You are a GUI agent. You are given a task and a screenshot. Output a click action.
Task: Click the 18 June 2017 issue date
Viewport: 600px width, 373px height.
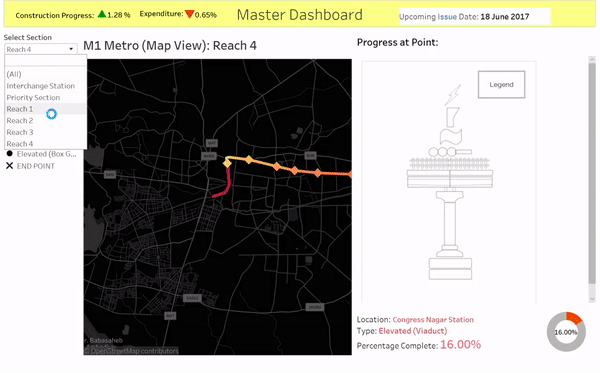click(x=505, y=17)
